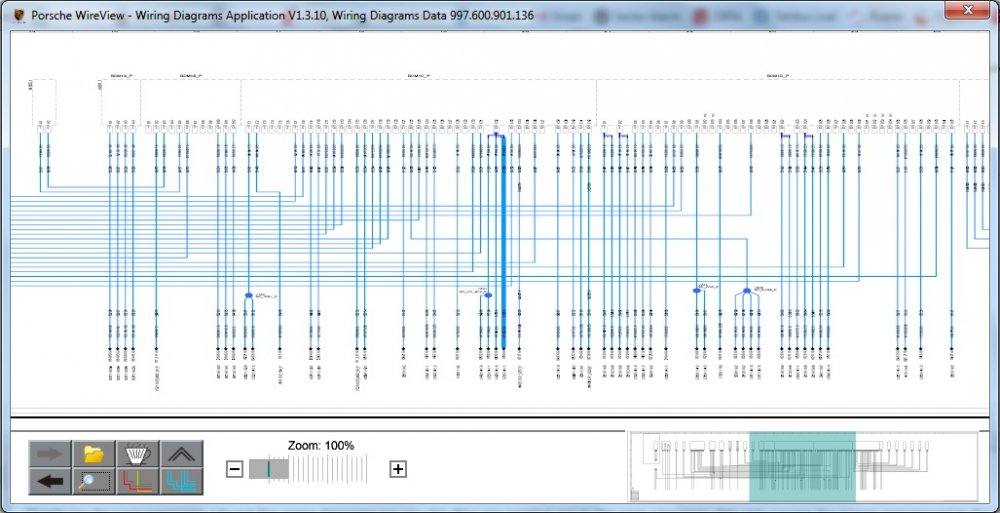Decrease zoom with the minus button
This screenshot has height=513, width=1000.
234,469
